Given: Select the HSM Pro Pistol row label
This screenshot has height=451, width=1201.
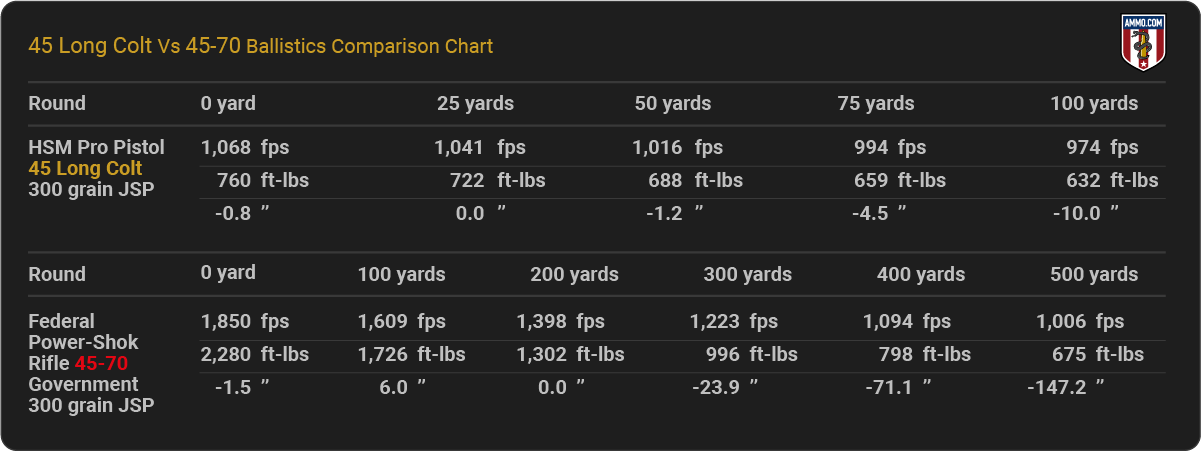Looking at the screenshot, I should pyautogui.click(x=96, y=147).
